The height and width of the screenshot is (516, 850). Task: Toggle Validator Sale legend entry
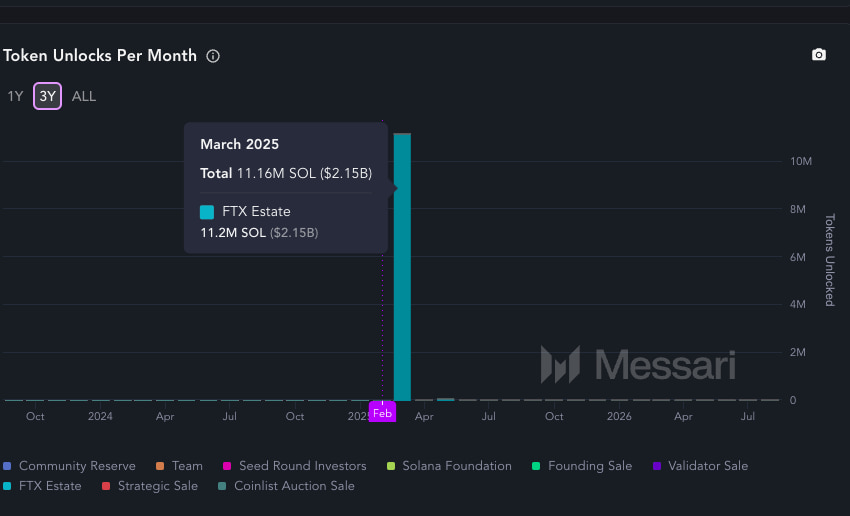coord(707,466)
